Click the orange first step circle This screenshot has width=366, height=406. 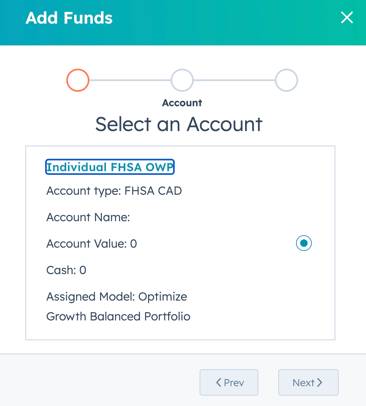click(x=78, y=80)
